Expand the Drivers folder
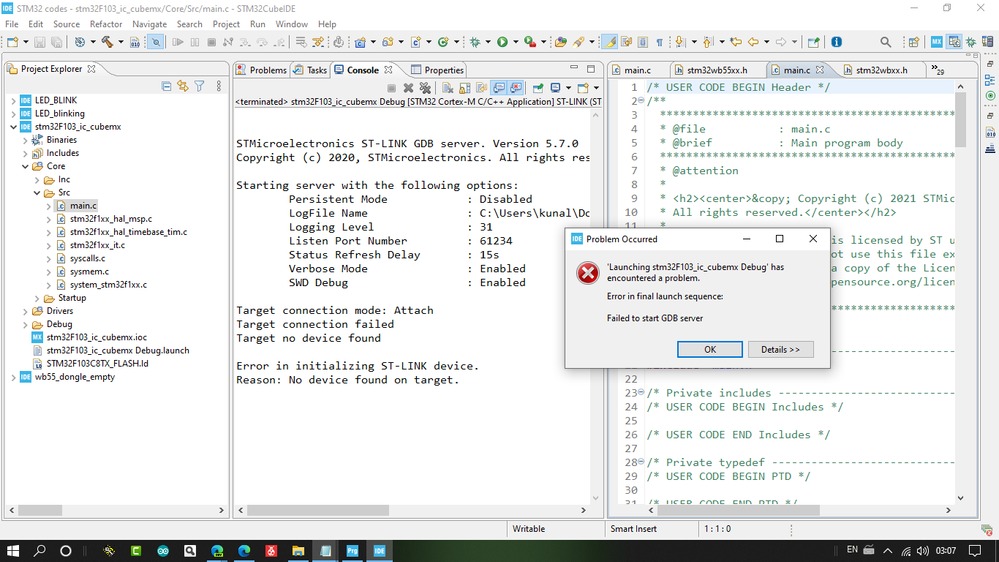 point(25,311)
